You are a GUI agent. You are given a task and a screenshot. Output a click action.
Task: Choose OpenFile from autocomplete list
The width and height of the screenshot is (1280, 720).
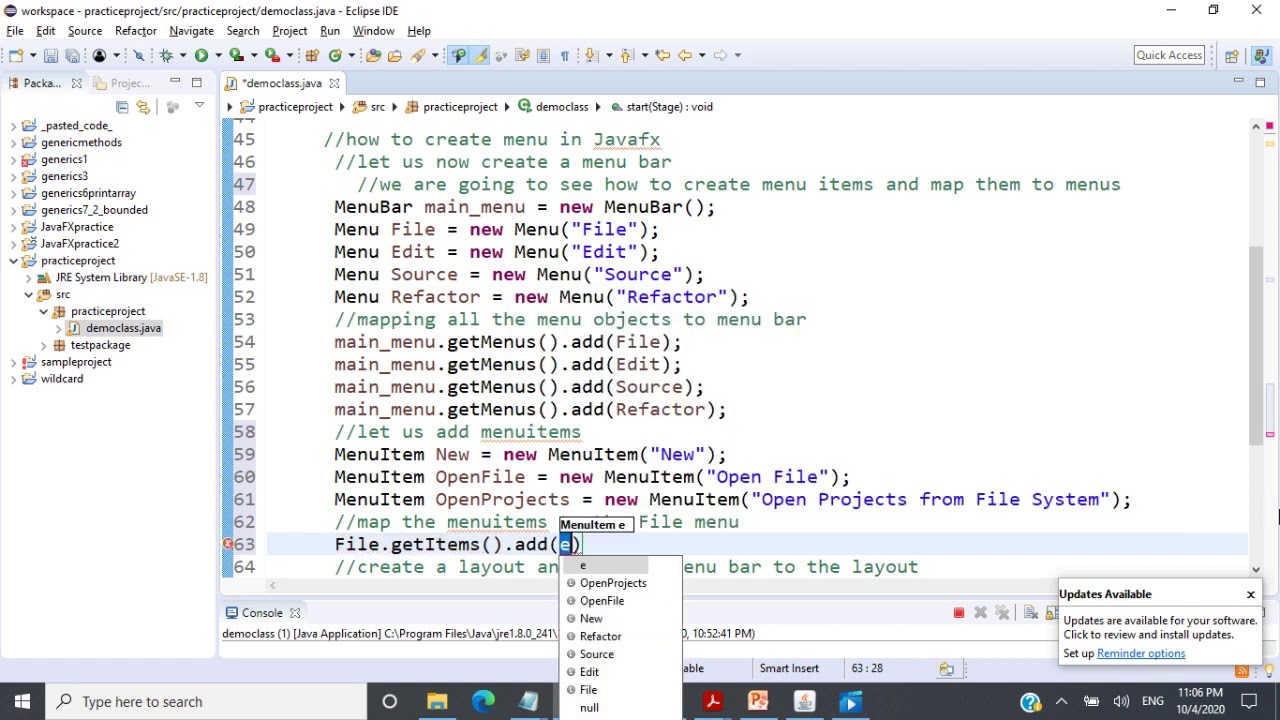pos(602,601)
